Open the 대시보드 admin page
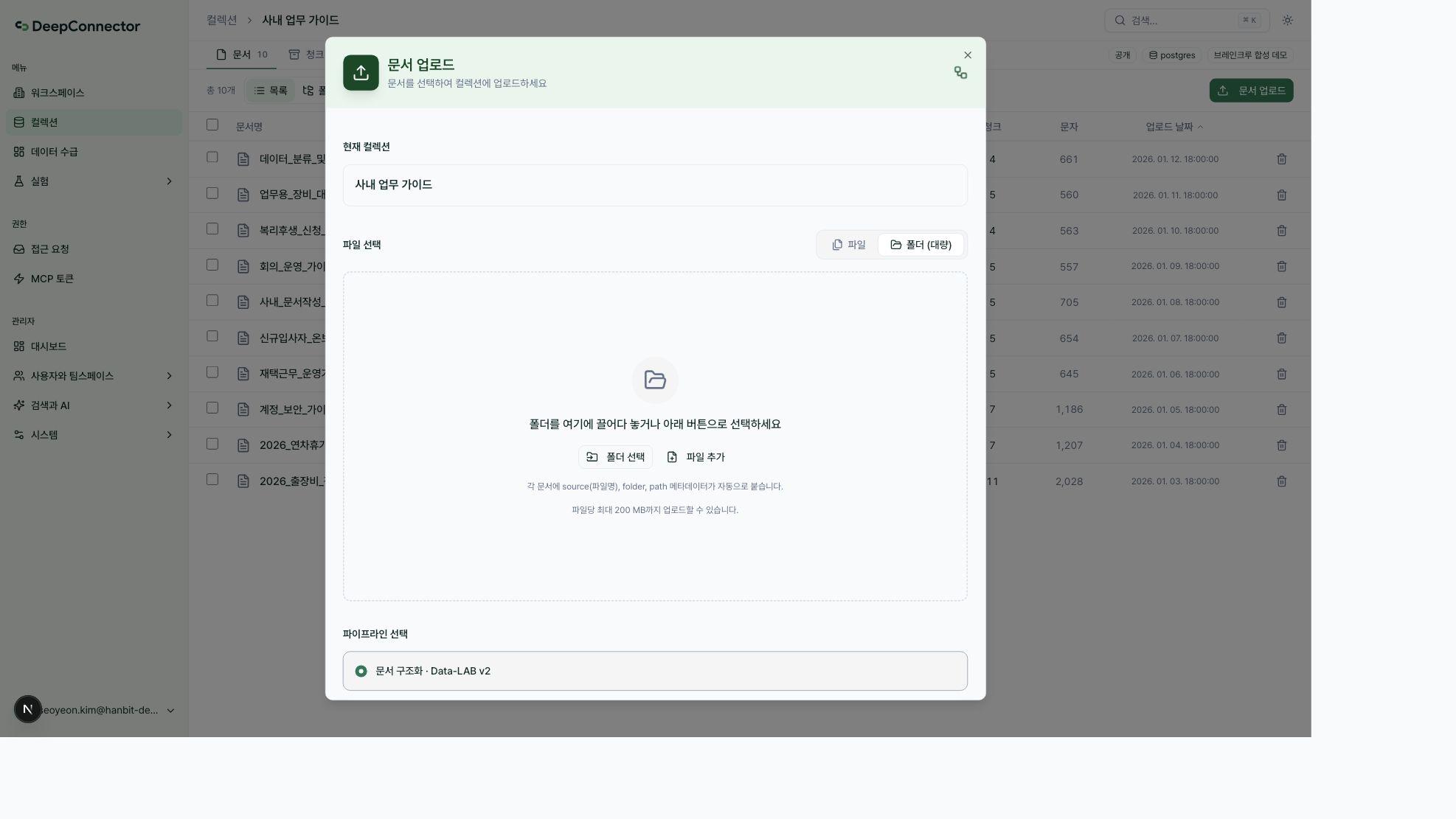This screenshot has height=819, width=1456. tap(94, 346)
